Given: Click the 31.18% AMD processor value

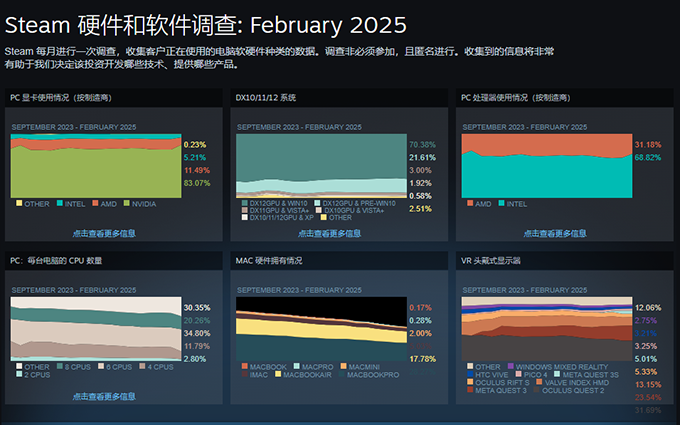Looking at the screenshot, I should (x=648, y=144).
